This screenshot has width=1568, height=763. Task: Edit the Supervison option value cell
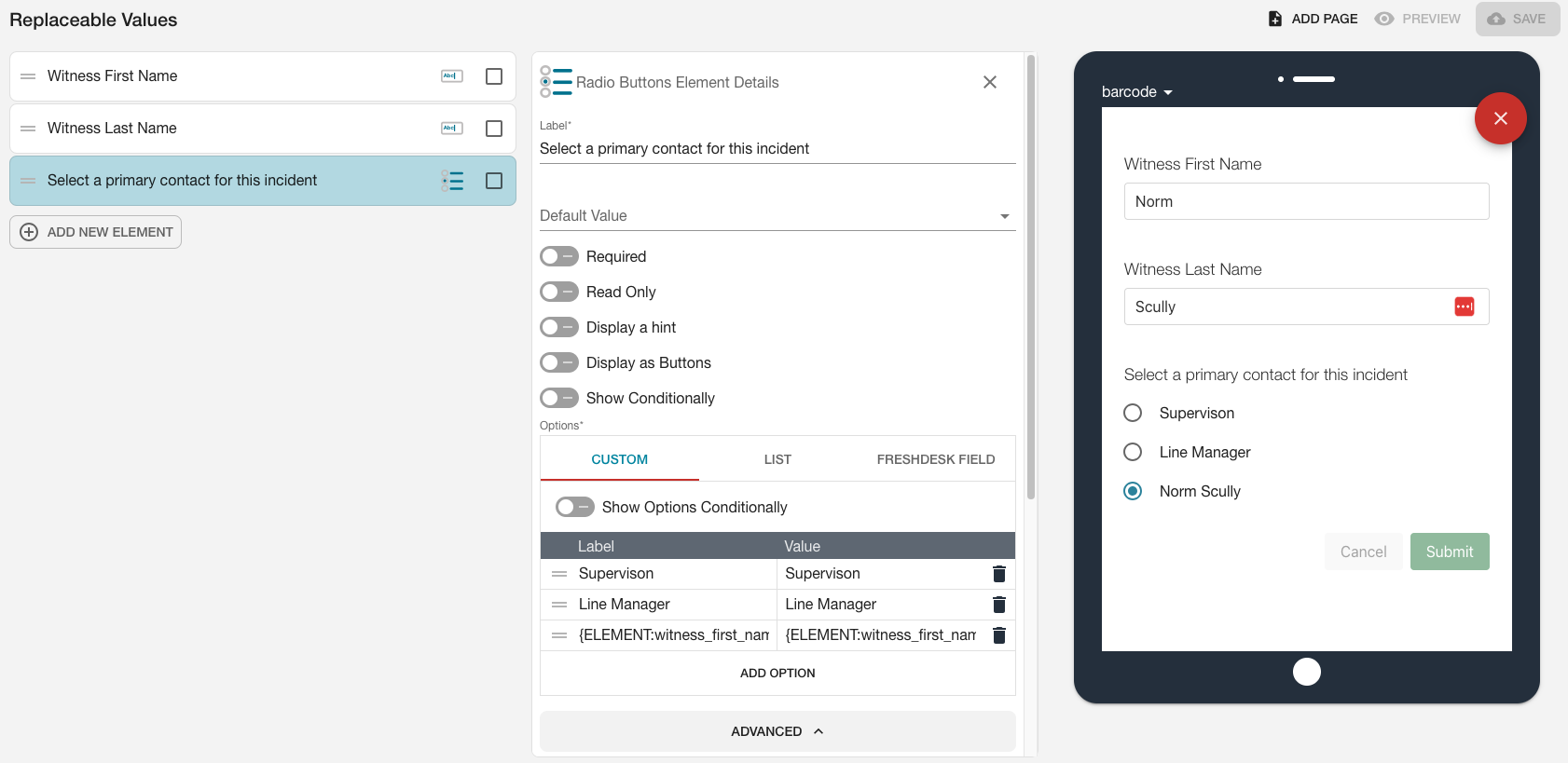pyautogui.click(x=882, y=574)
